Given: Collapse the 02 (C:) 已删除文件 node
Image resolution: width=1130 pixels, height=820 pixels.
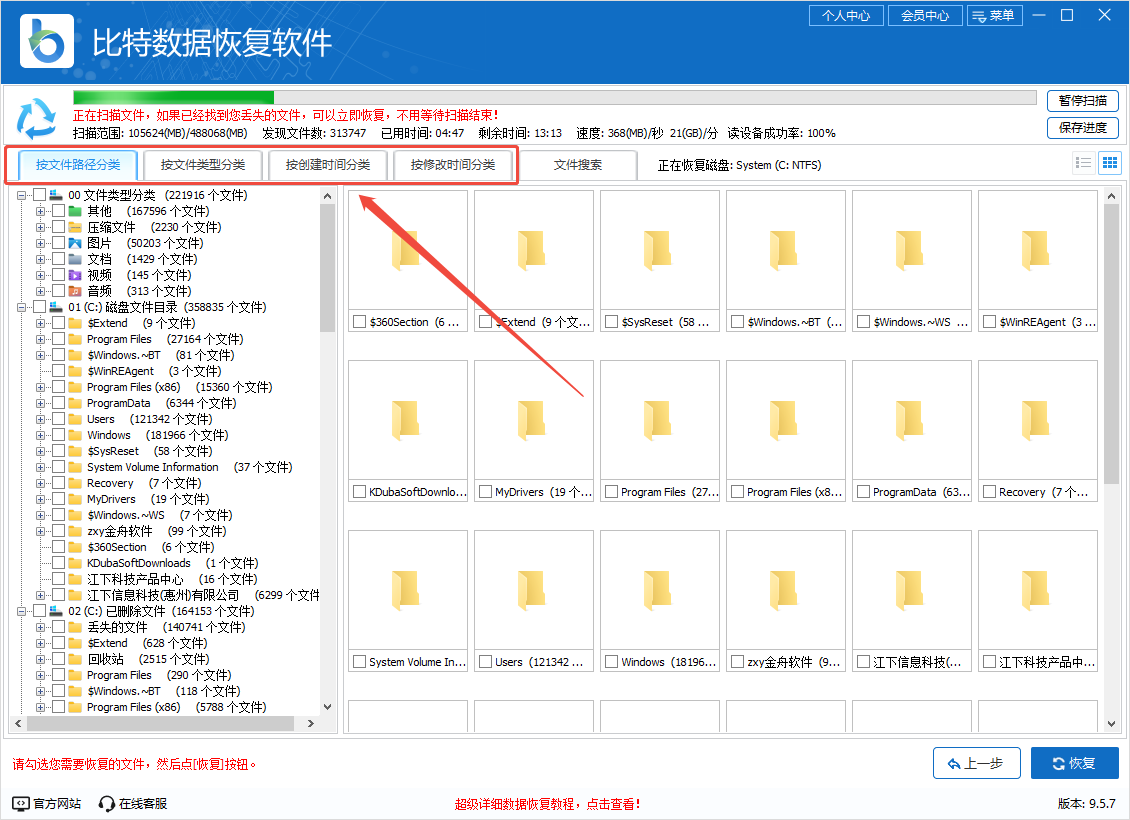Looking at the screenshot, I should point(22,612).
